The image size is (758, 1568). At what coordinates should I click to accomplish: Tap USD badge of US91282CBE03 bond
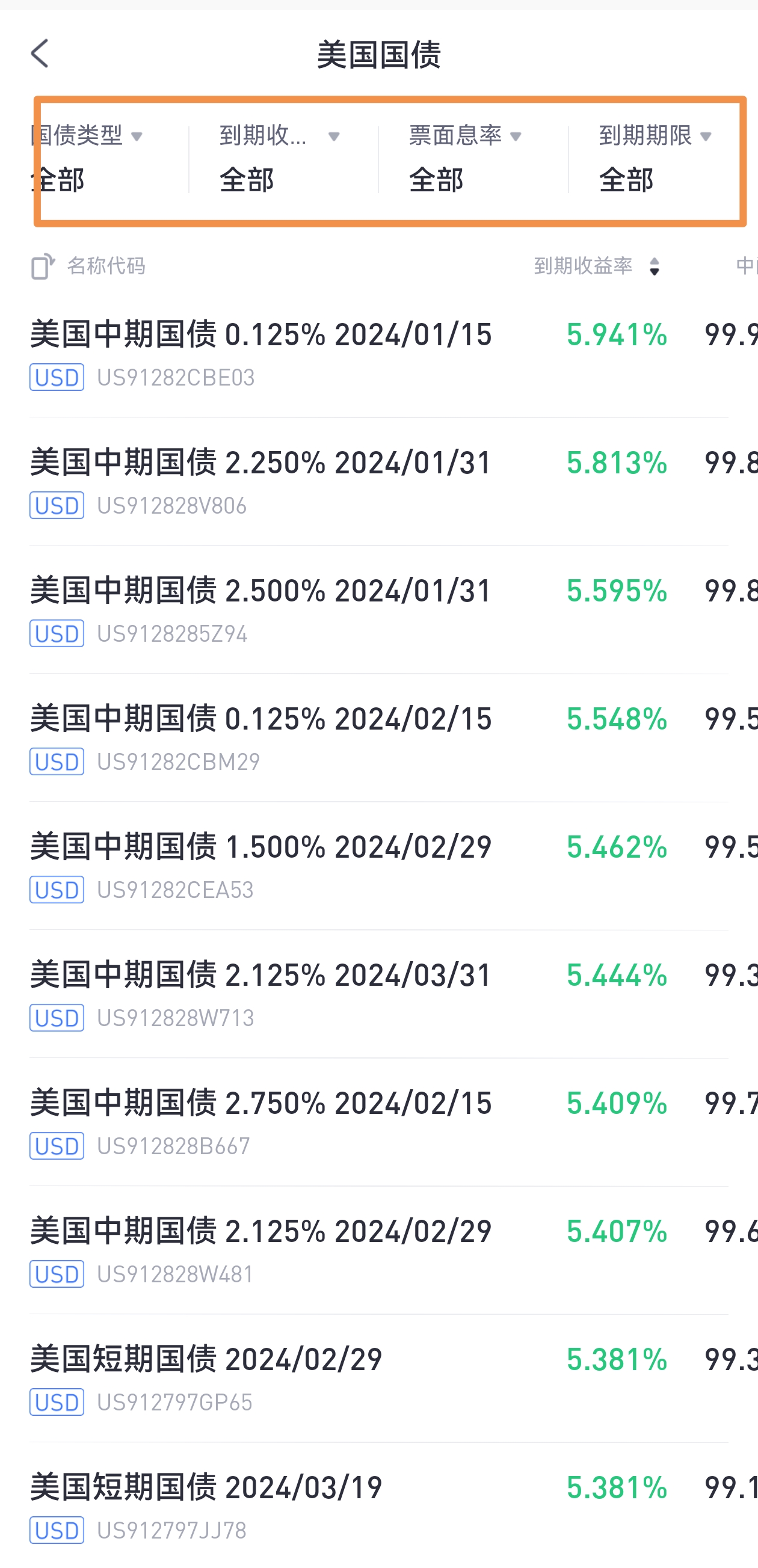point(57,377)
